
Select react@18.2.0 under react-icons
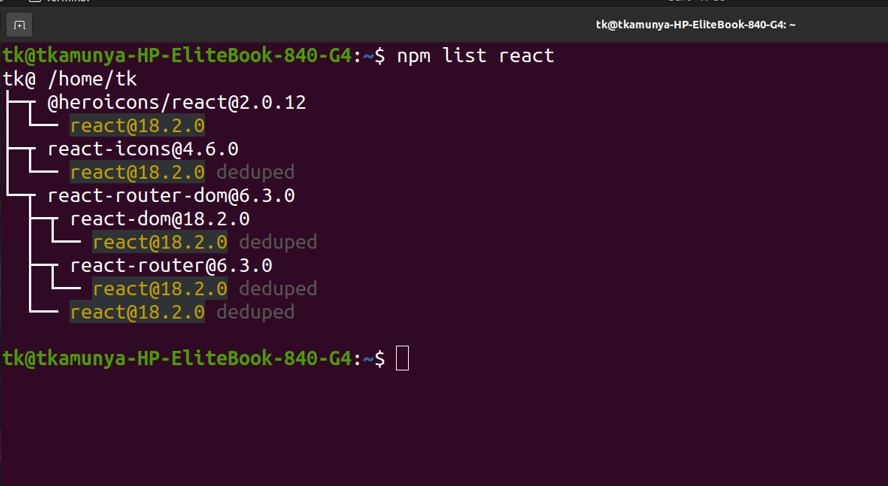pyautogui.click(x=137, y=172)
